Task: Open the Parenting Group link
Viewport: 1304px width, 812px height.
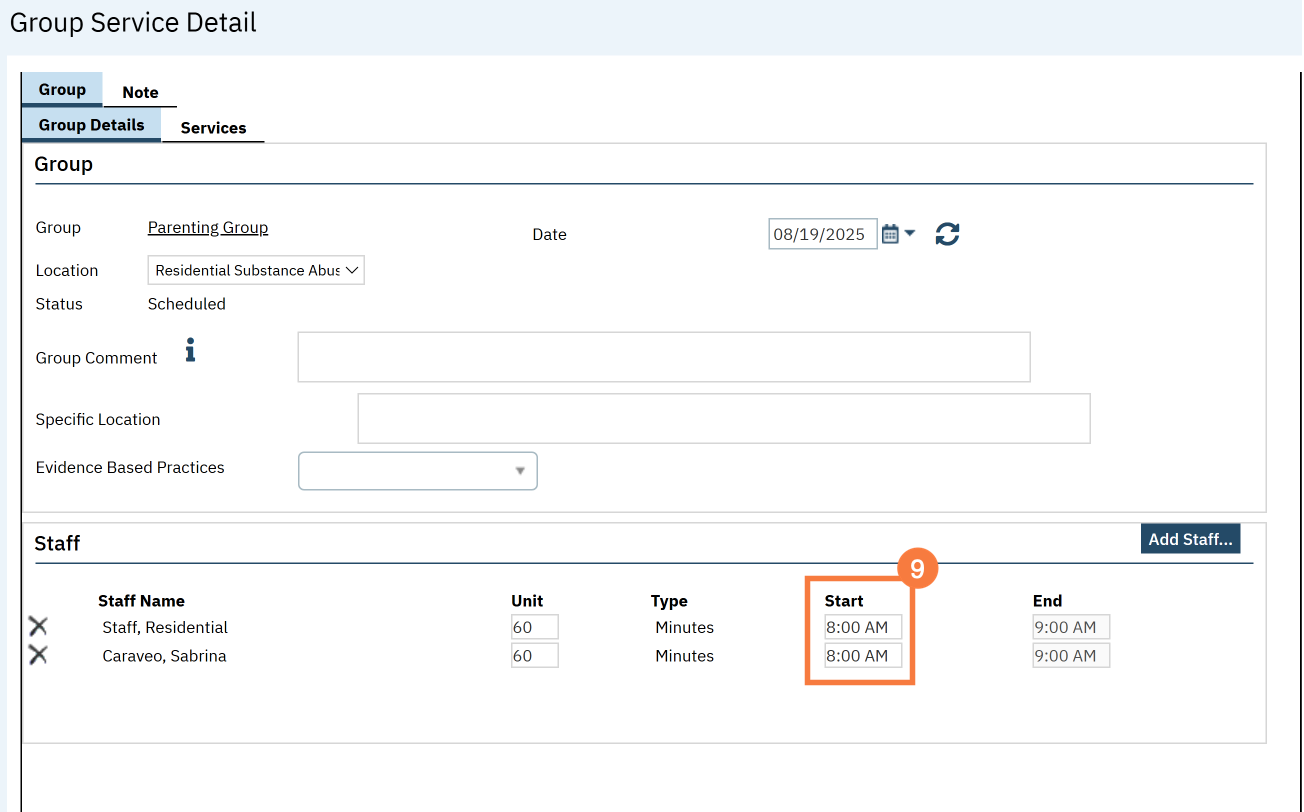Action: pyautogui.click(x=208, y=227)
